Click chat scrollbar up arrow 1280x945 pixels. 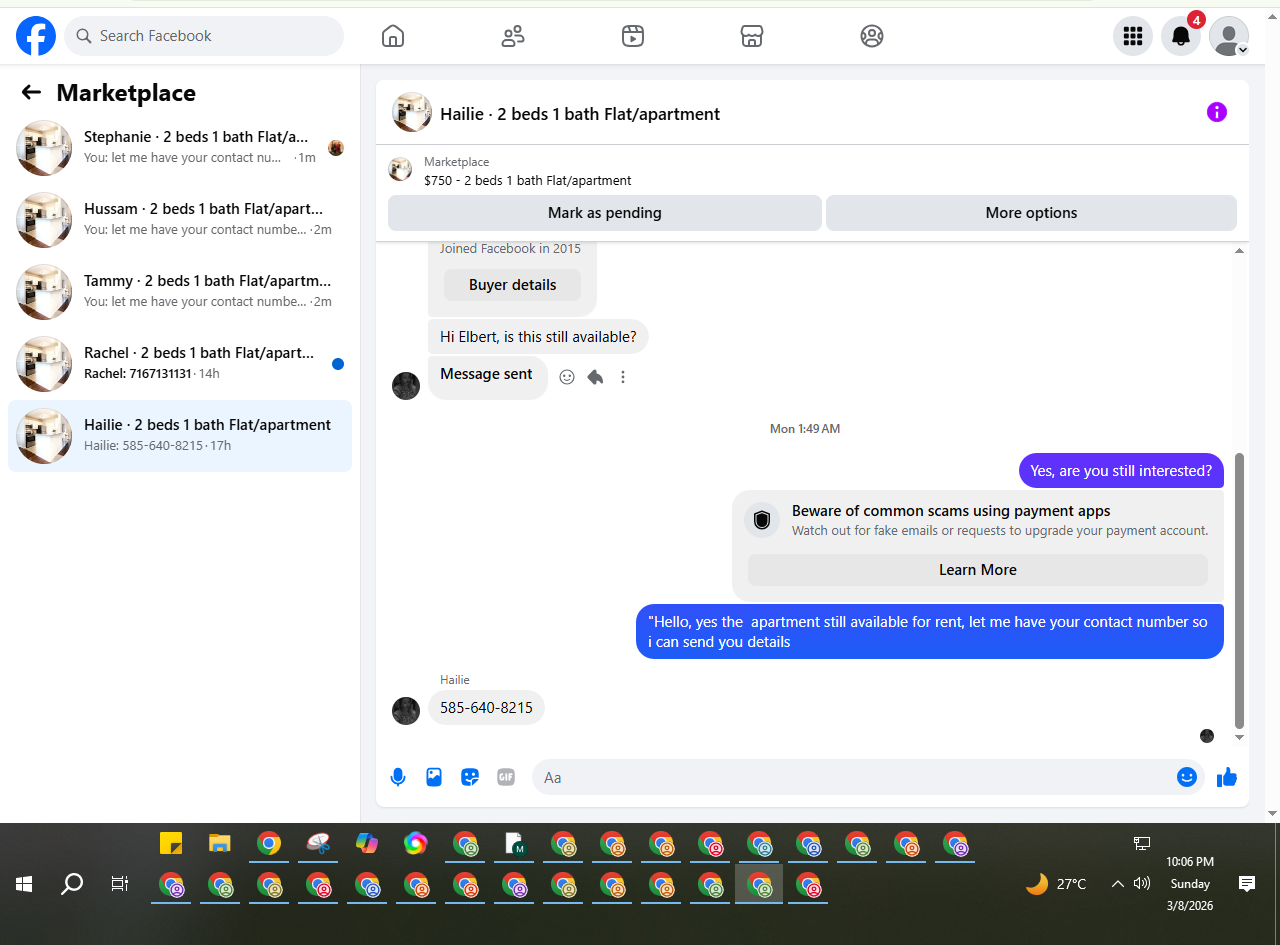[x=1240, y=250]
